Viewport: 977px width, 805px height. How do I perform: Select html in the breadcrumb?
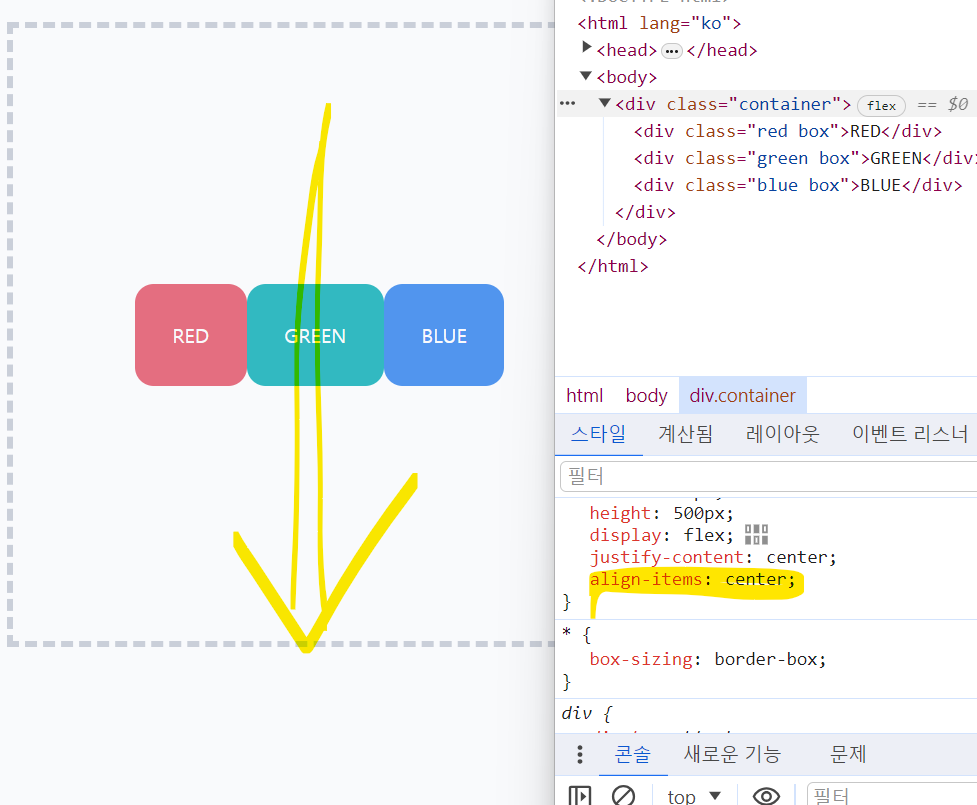[584, 396]
